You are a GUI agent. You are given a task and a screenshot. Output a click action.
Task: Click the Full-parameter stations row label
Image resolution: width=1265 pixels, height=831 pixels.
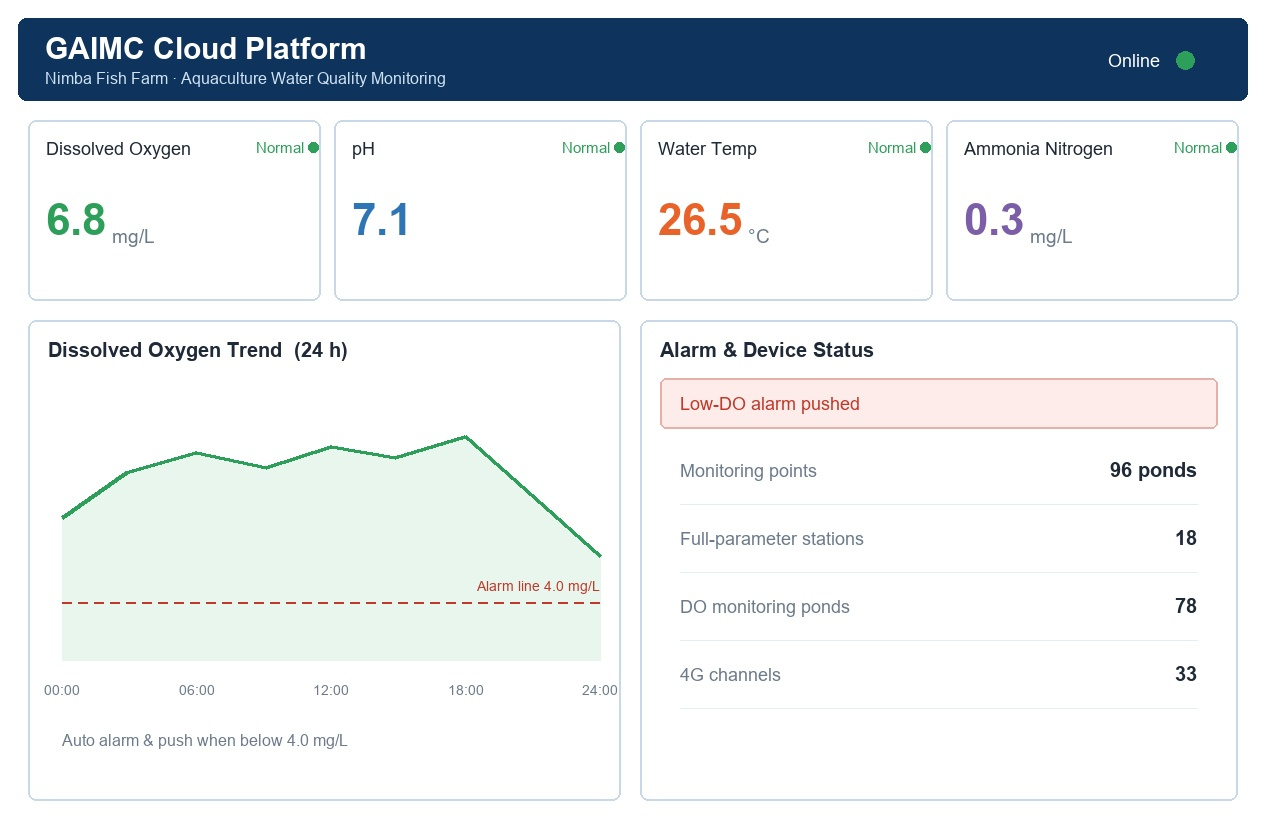772,539
